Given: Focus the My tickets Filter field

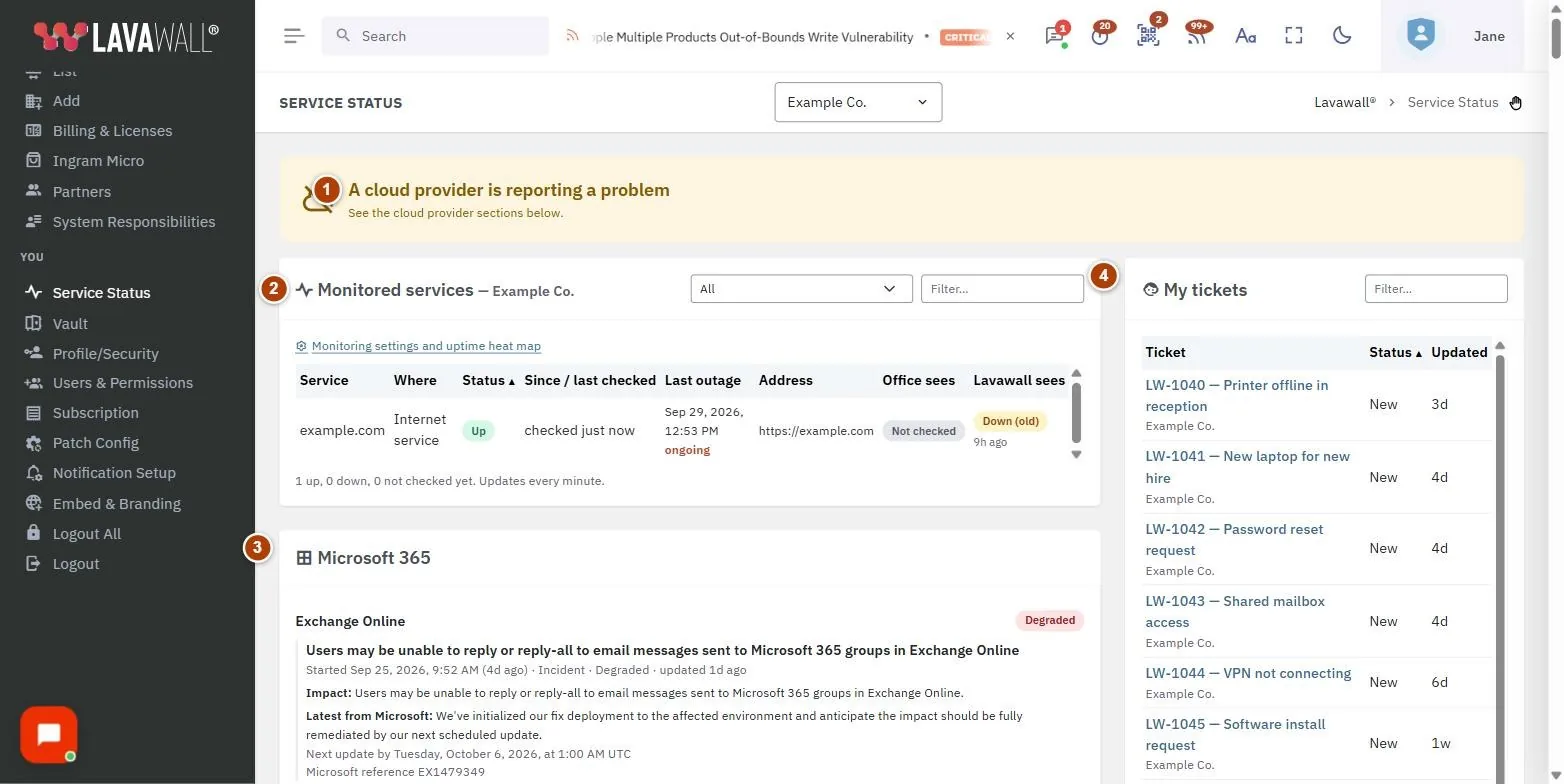Looking at the screenshot, I should (x=1436, y=289).
